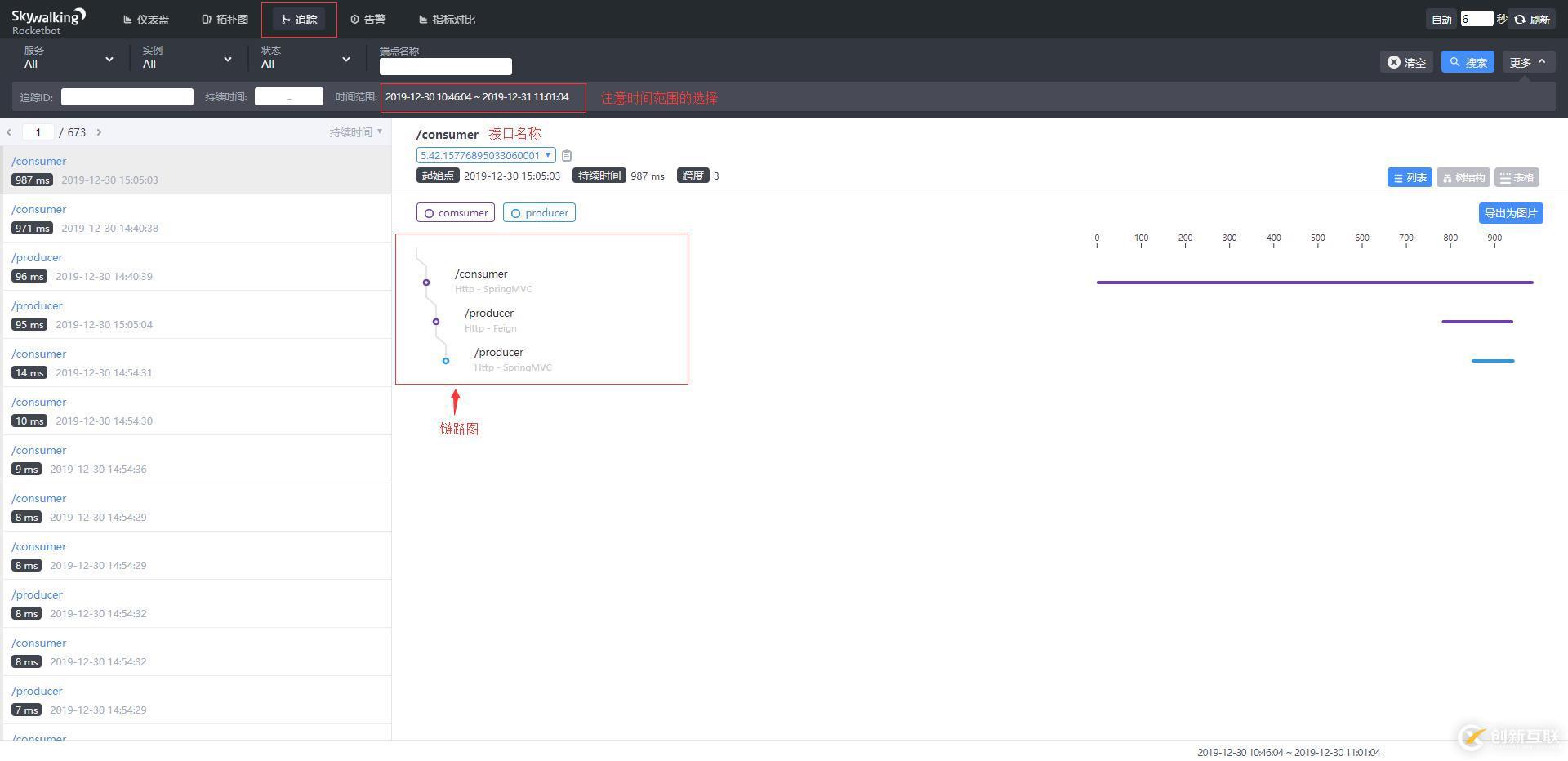1568x761 pixels.
Task: Switch to the 拓扑图 topology tab
Action: coord(225,20)
